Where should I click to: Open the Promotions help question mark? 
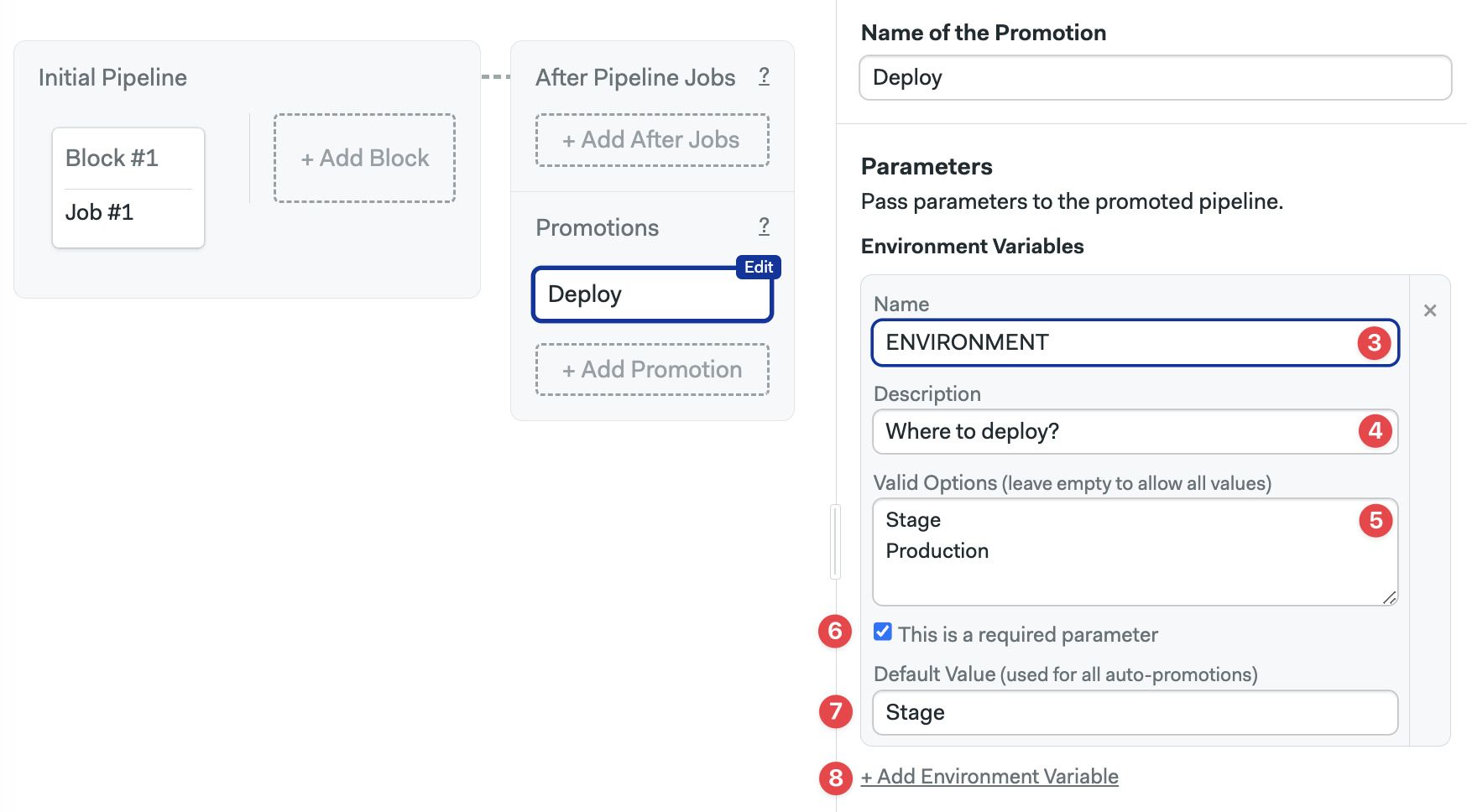764,226
